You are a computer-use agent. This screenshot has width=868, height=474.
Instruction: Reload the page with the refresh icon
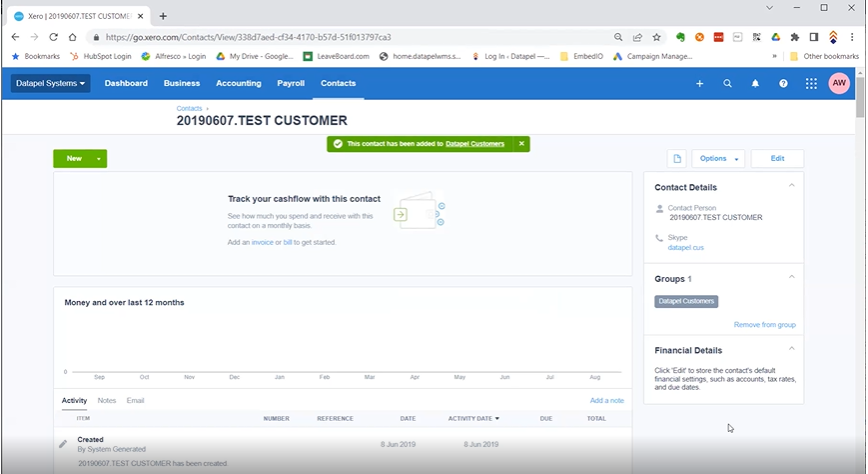53,37
